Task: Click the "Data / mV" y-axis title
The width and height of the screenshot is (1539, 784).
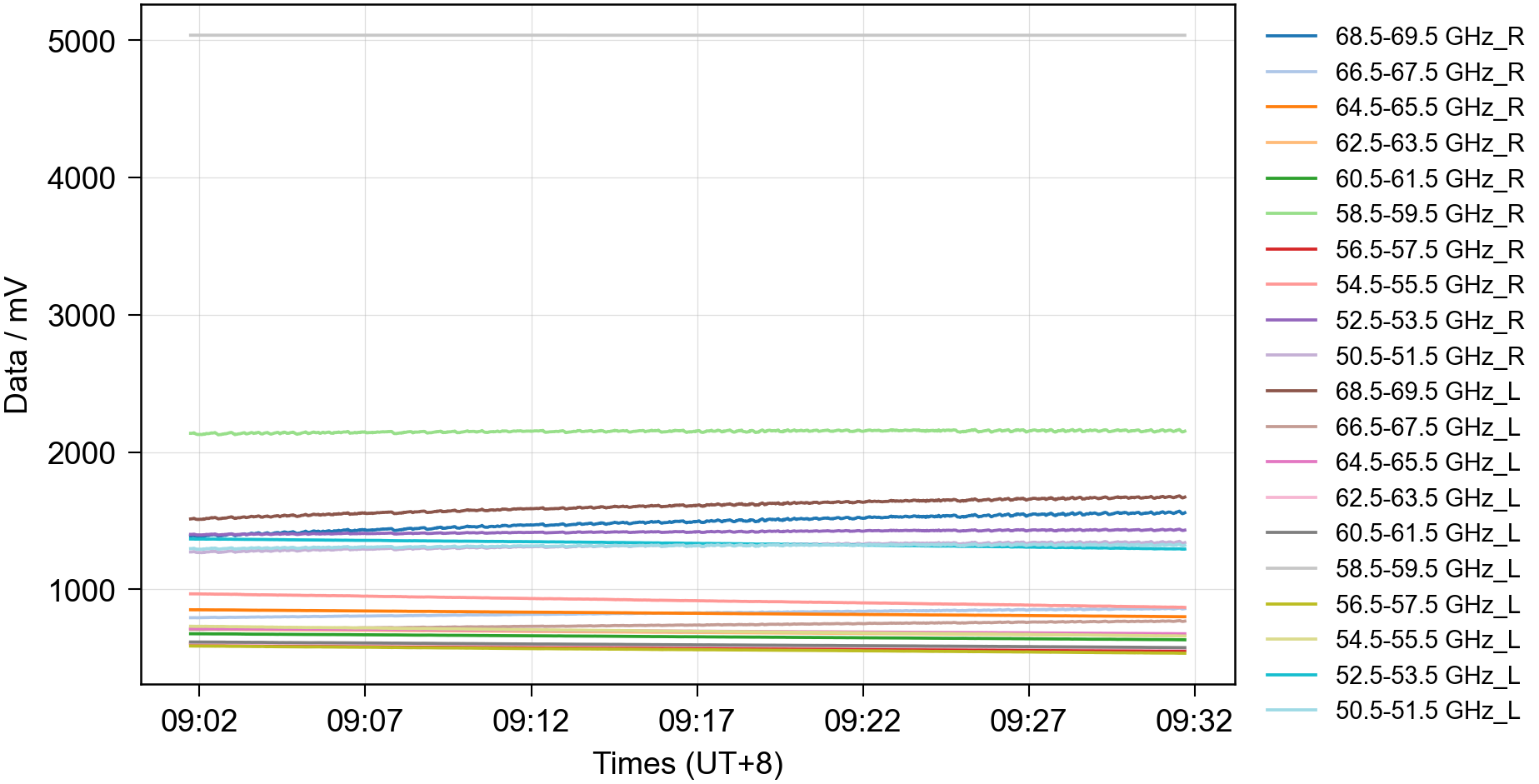Action: point(17,345)
